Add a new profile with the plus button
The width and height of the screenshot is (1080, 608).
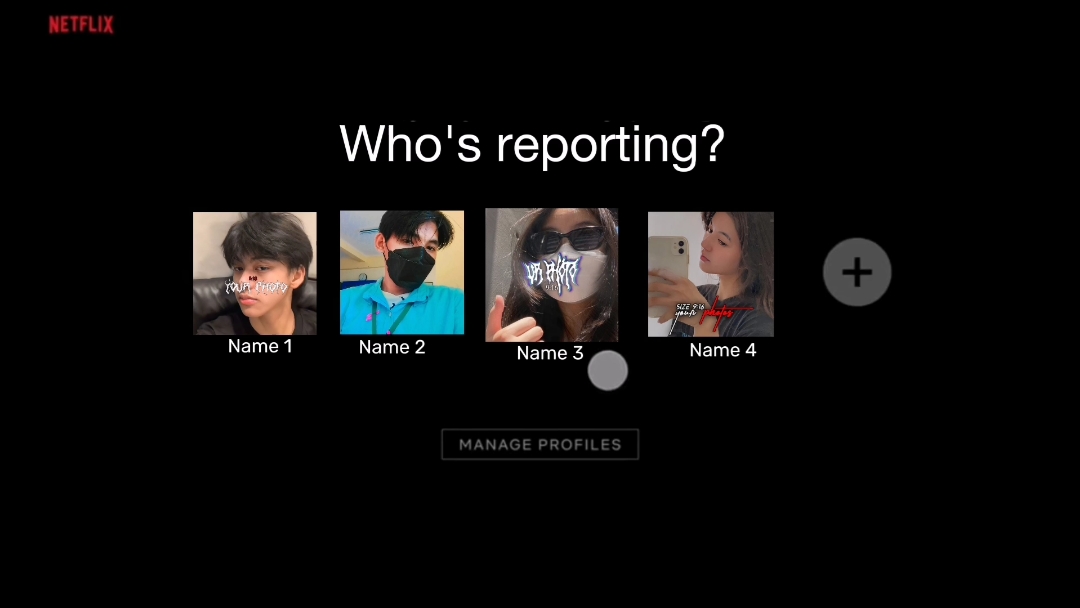point(857,272)
